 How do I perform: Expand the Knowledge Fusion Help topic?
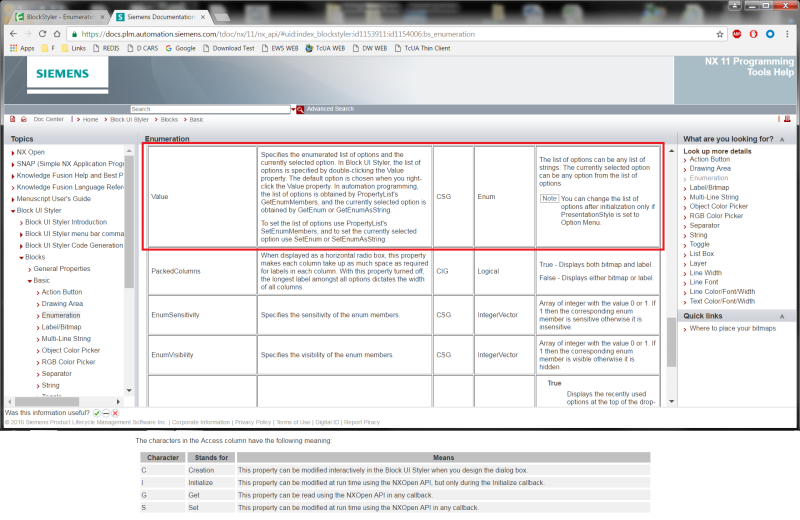click(13, 176)
